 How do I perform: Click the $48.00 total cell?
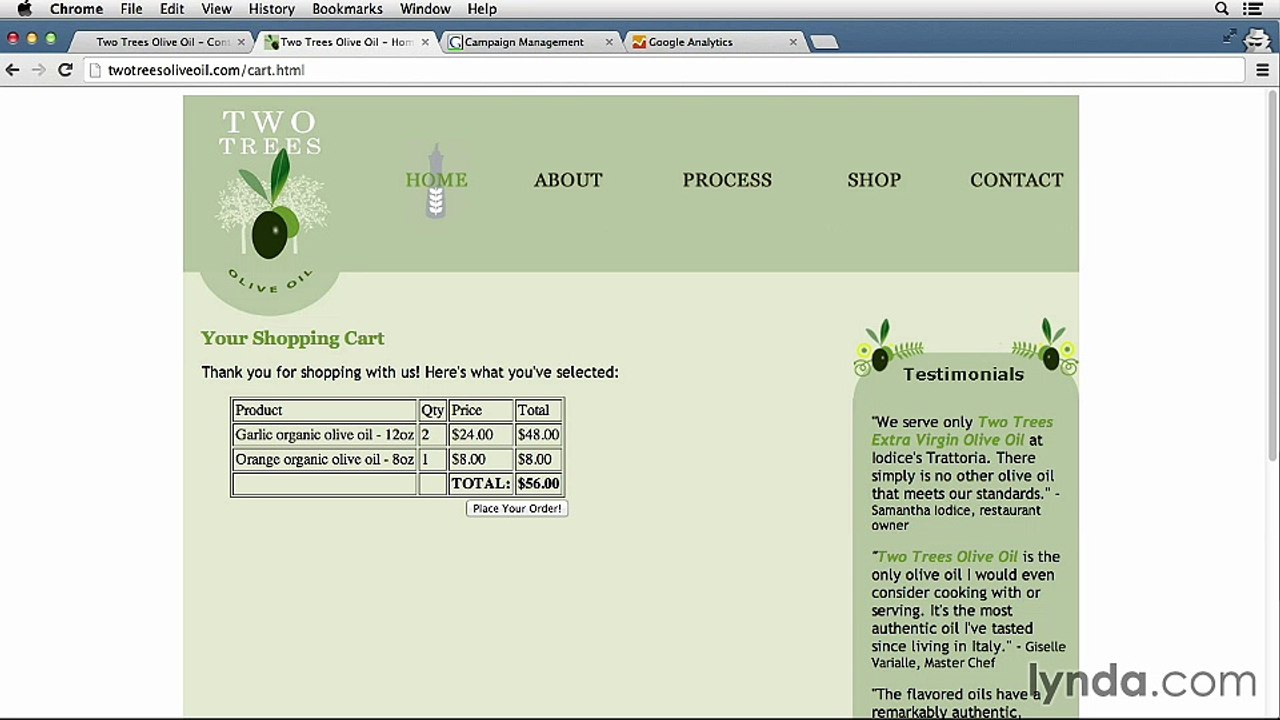click(539, 435)
